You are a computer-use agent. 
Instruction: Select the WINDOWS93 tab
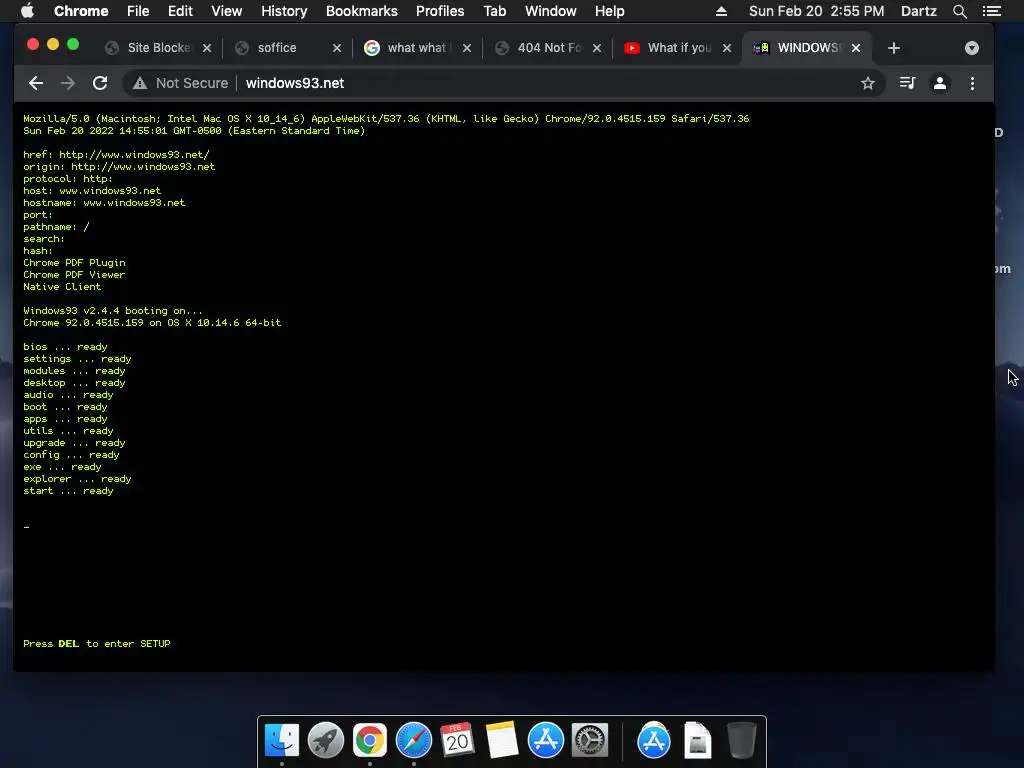[807, 48]
